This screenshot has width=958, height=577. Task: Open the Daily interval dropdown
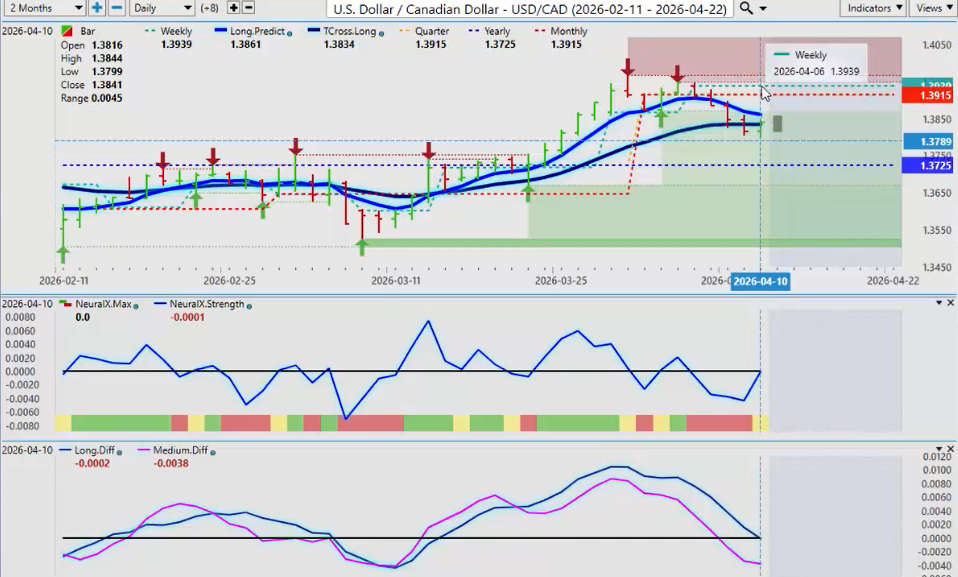pyautogui.click(x=160, y=8)
